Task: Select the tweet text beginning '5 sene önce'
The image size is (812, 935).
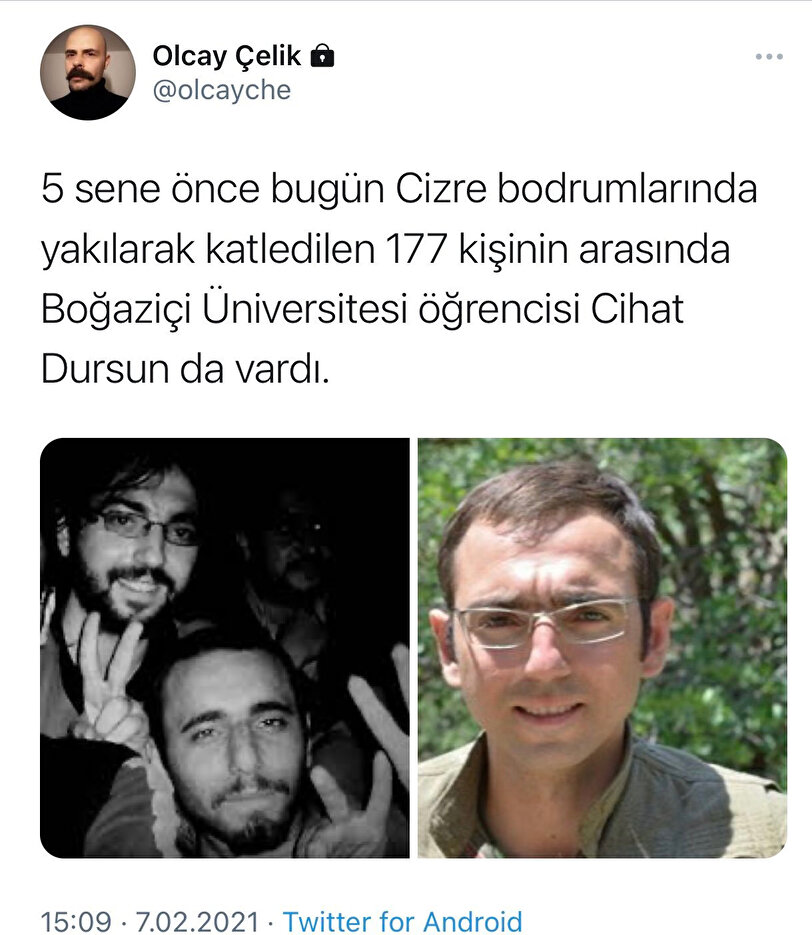Action: coord(399,278)
